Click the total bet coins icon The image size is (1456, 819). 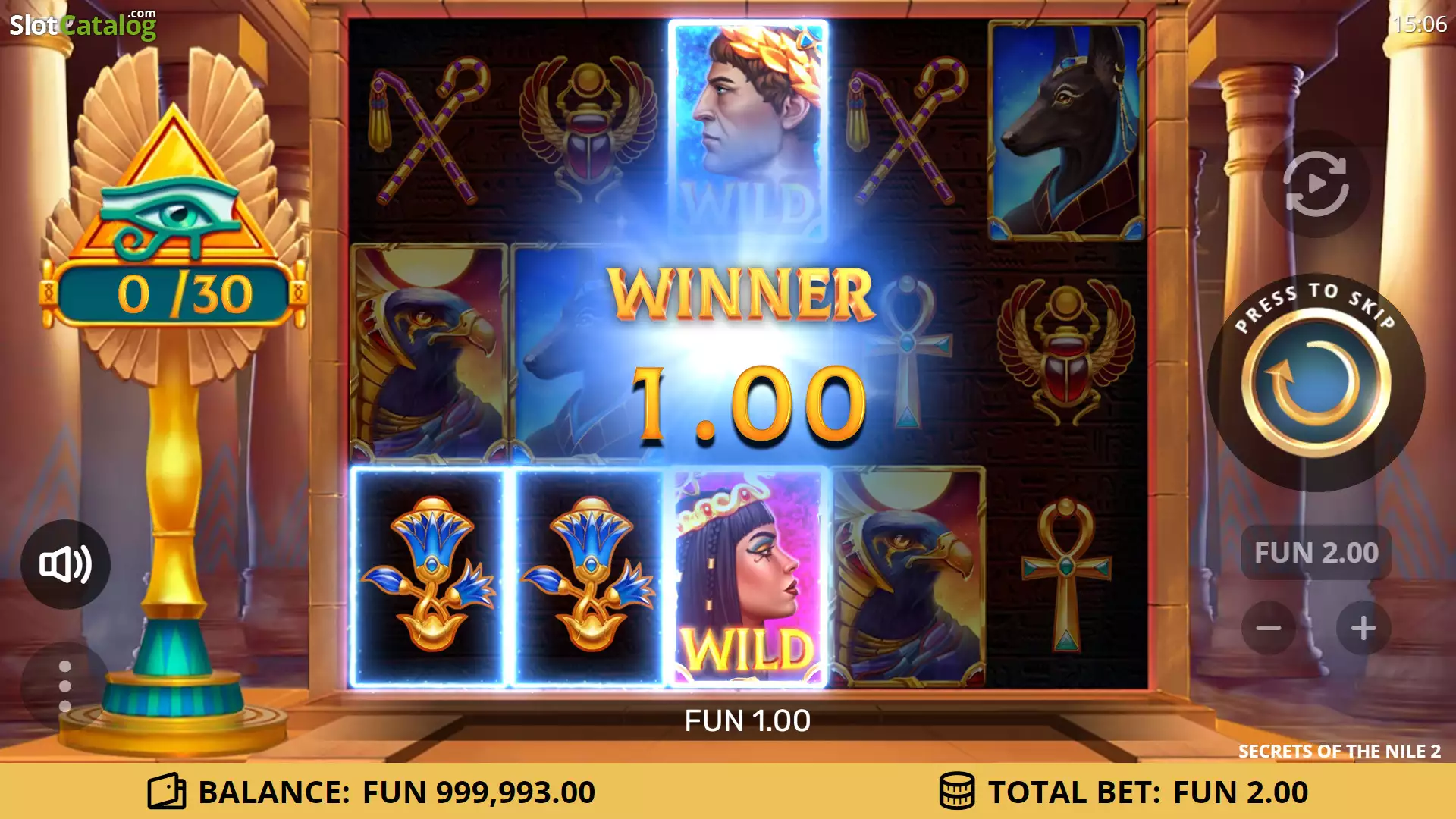957,792
